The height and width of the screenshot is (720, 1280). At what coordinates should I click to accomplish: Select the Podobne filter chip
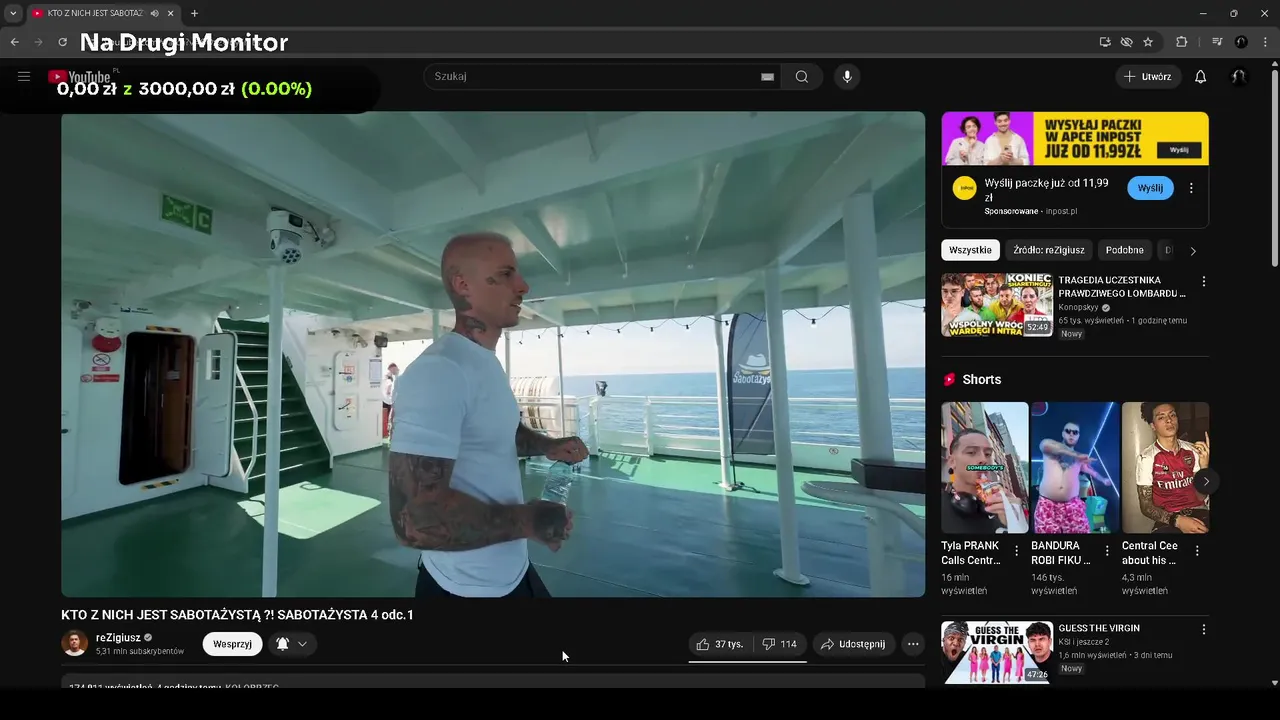(x=1125, y=250)
